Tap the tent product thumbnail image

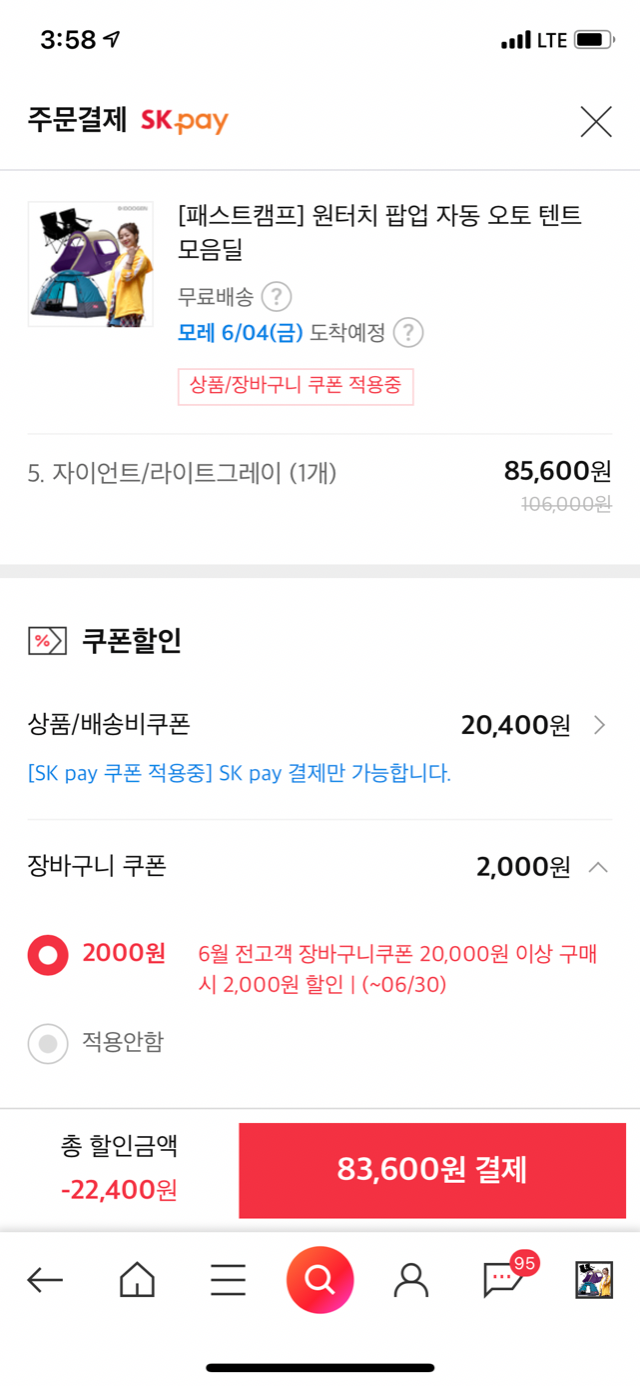point(90,264)
